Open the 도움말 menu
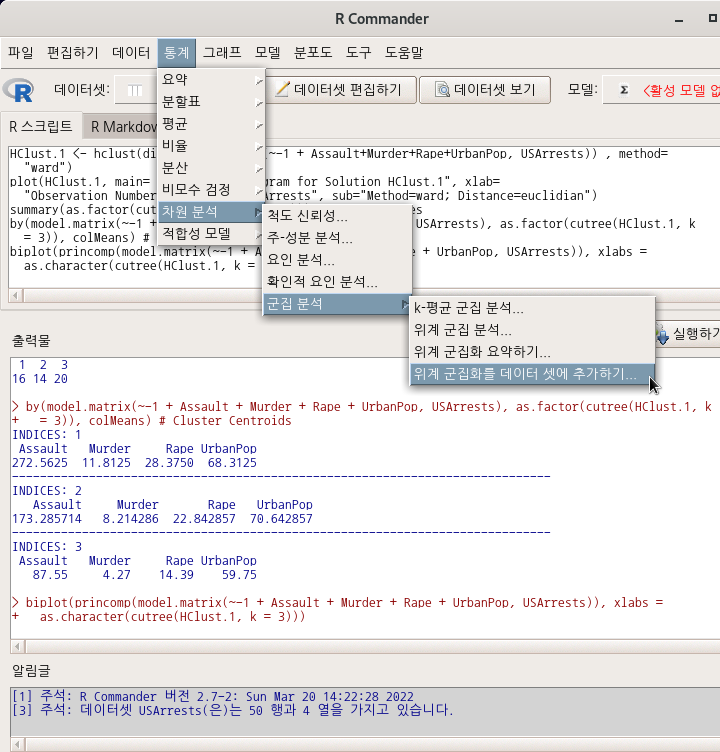720x752 pixels. 404,52
